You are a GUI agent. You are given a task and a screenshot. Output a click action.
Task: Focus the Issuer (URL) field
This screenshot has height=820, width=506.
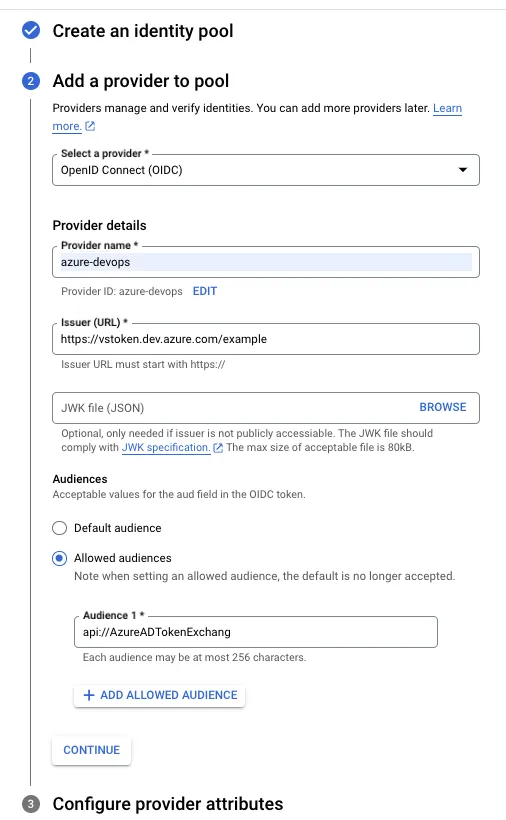(266, 339)
